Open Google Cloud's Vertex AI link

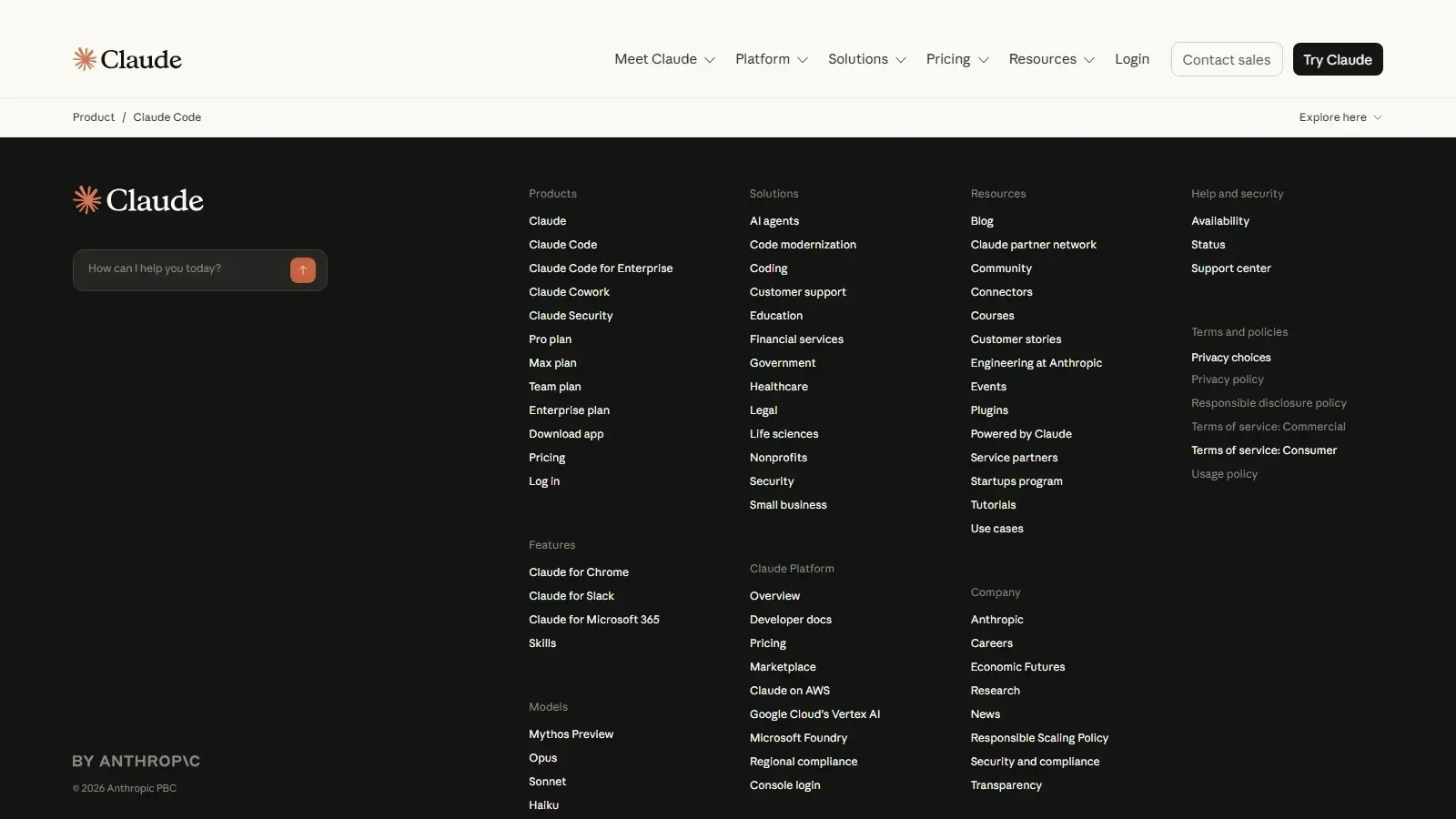tap(815, 714)
